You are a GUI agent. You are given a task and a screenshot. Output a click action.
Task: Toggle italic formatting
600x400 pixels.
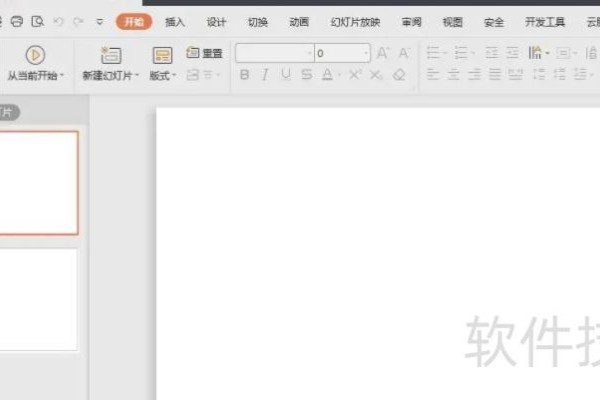tap(265, 75)
